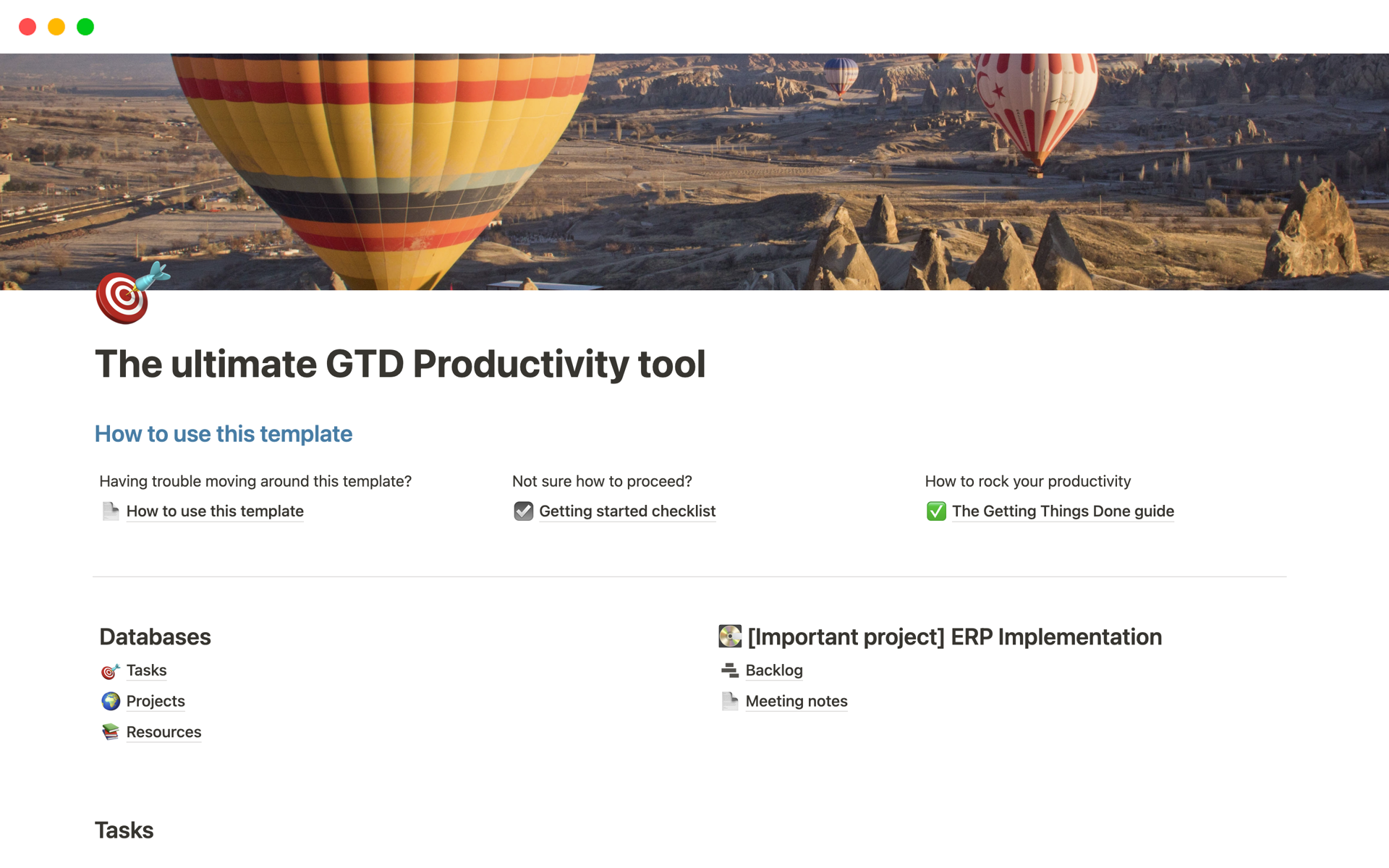Open the "How to use this template" page link
This screenshot has width=1389, height=868.
[215, 511]
